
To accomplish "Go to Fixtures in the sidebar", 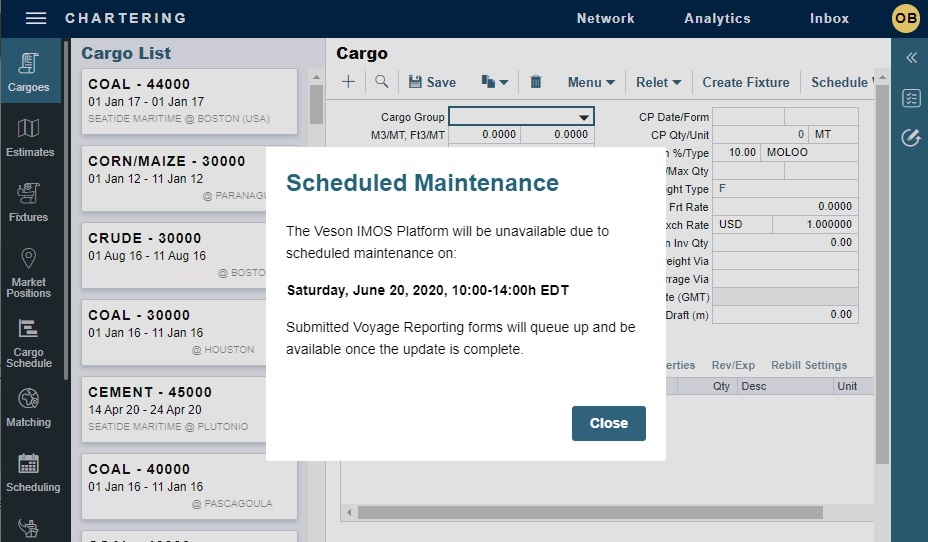I will pos(29,202).
